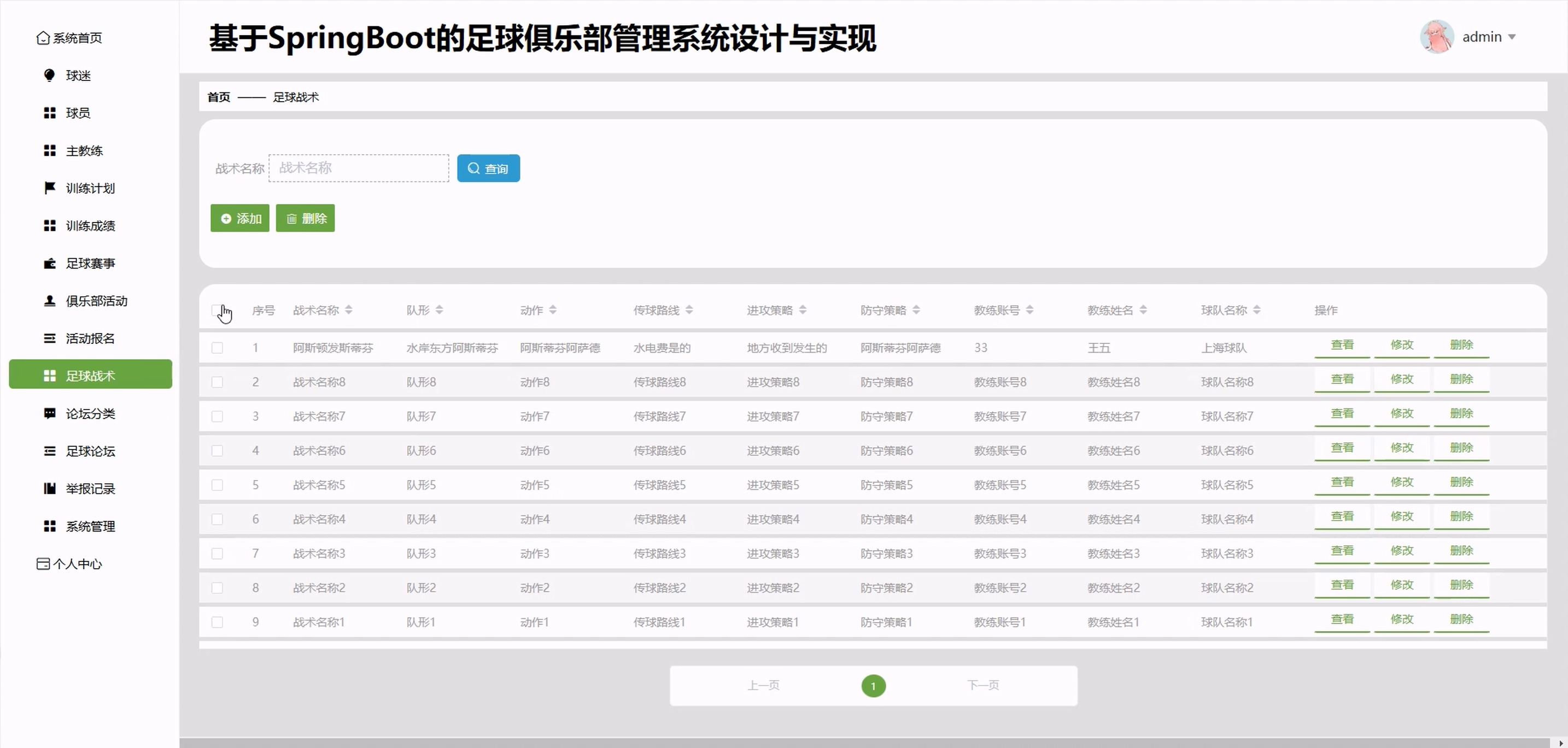Focus the 战术名称 search input field
Image resolution: width=1568 pixels, height=748 pixels.
tap(359, 168)
